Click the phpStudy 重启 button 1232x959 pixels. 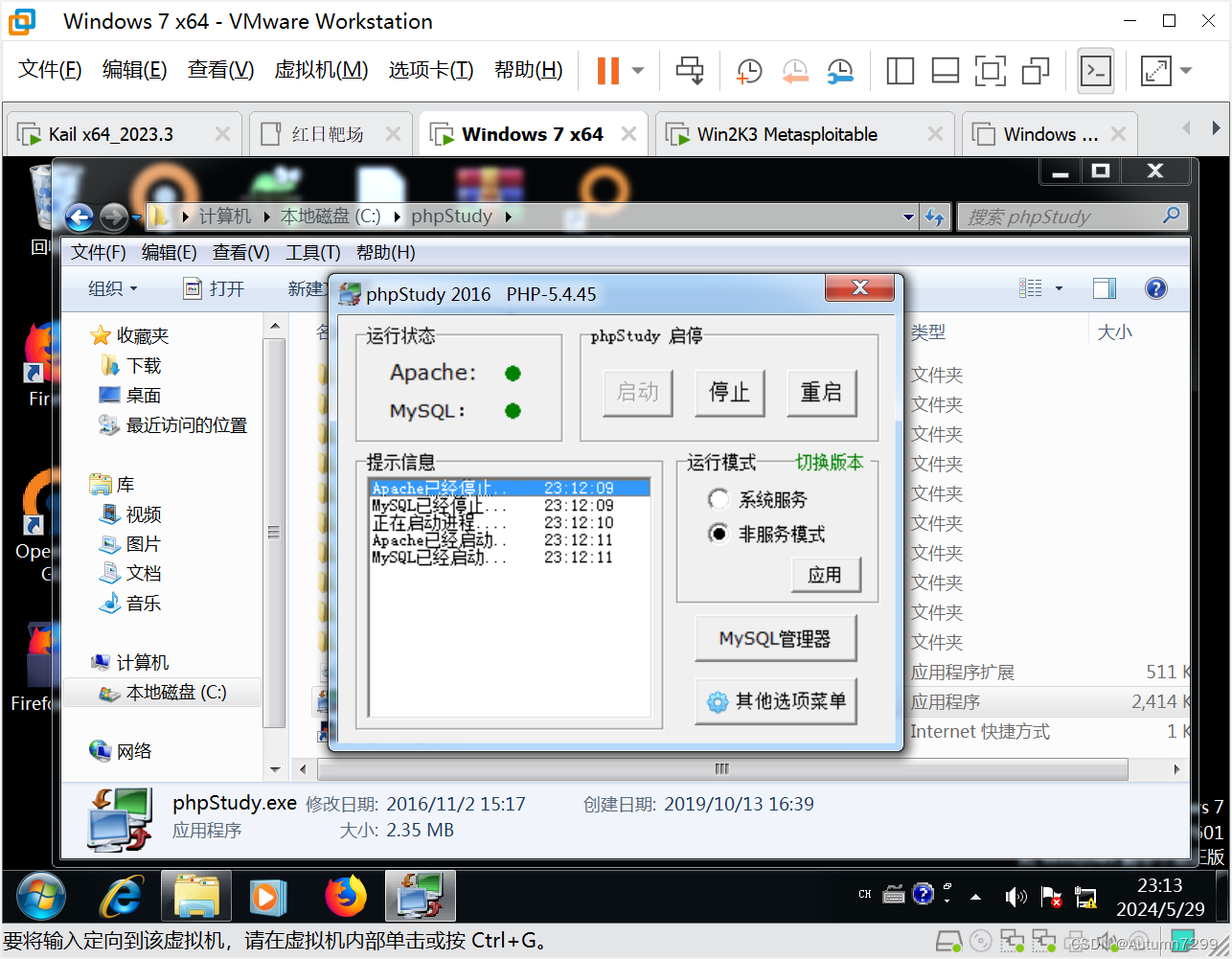[821, 392]
